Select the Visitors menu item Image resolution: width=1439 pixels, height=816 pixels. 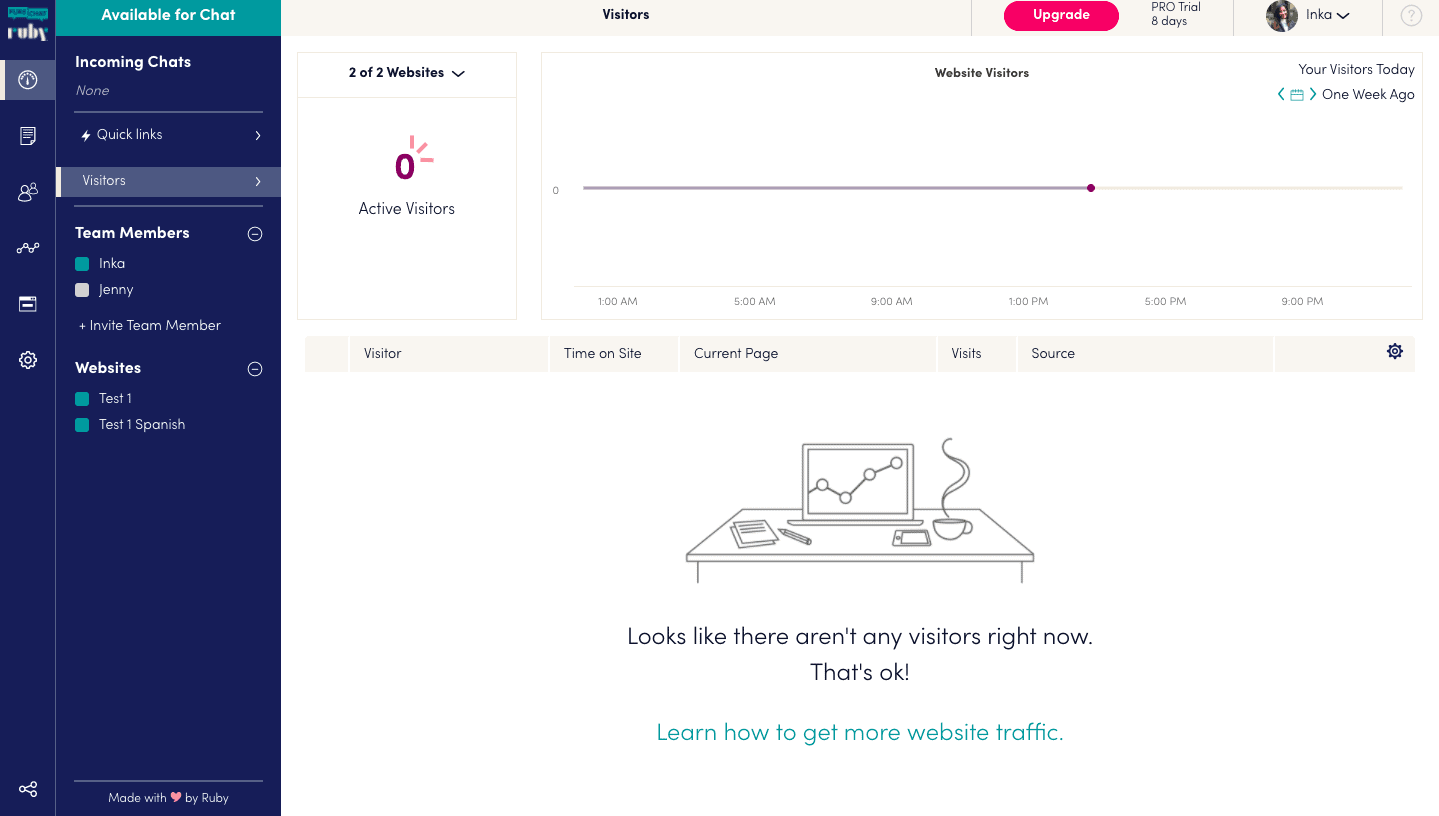tap(169, 181)
